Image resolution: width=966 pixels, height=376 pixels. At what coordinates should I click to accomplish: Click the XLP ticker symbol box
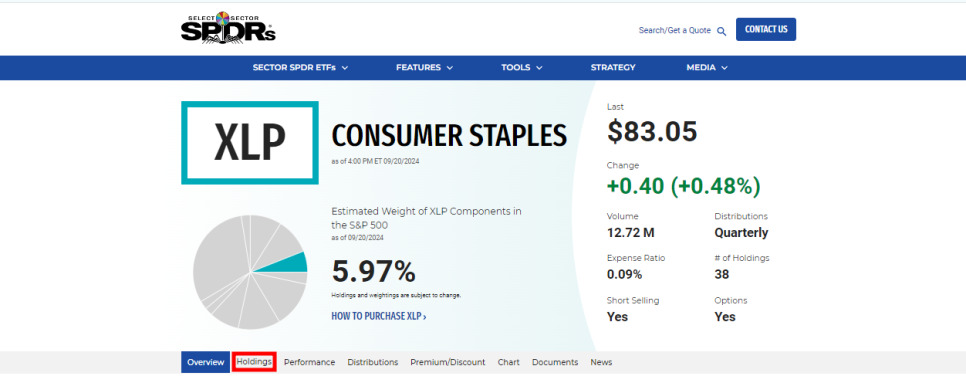click(250, 142)
